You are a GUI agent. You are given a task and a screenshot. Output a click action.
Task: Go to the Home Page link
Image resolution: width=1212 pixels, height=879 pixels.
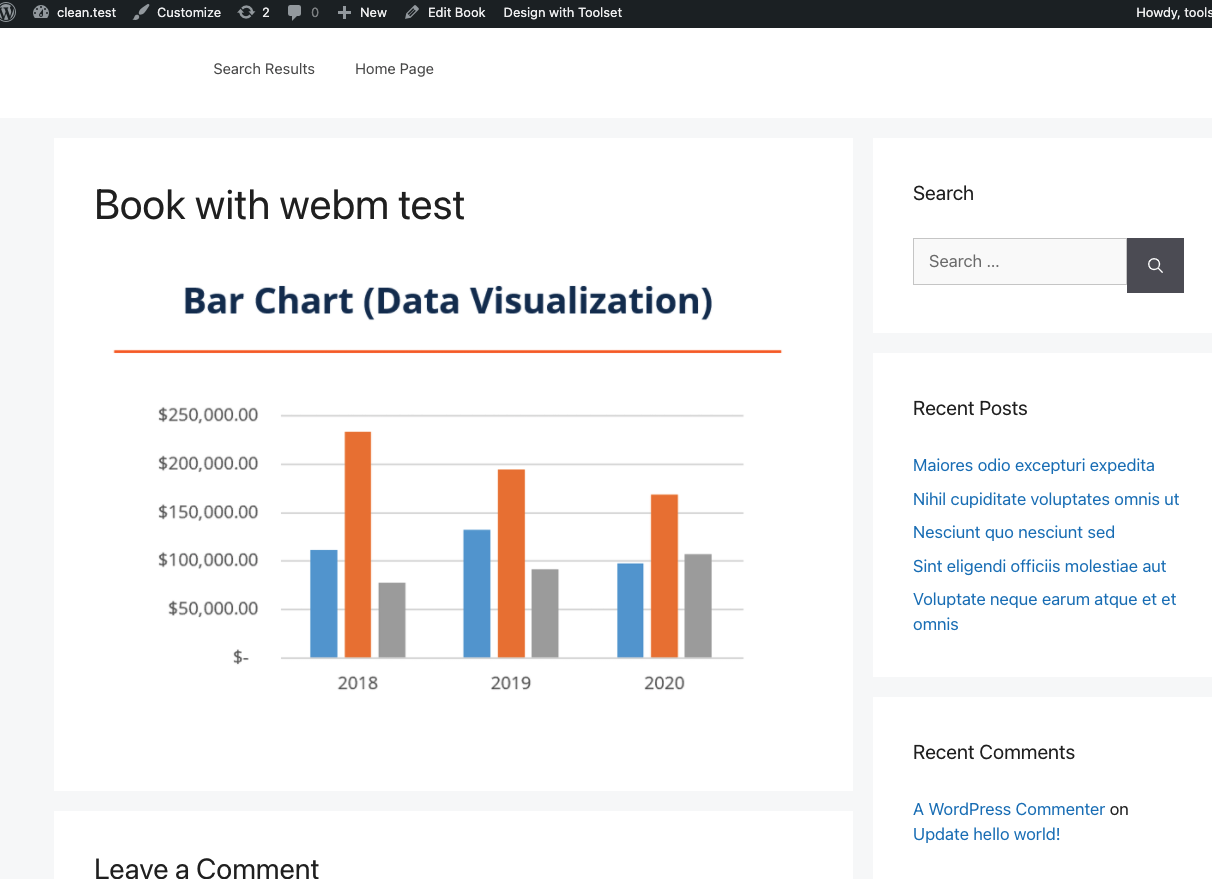pos(394,69)
